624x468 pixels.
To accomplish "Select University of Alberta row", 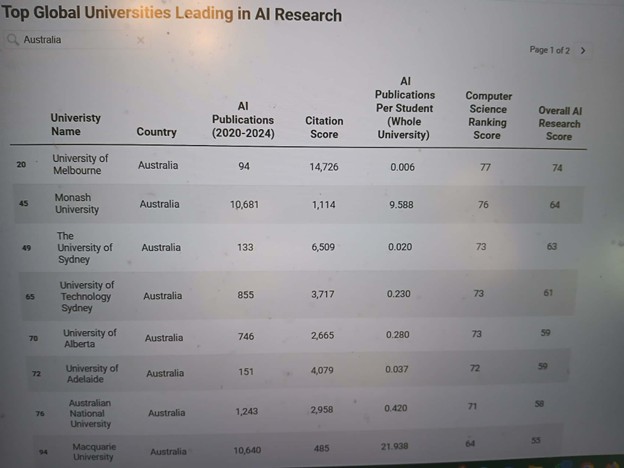I will click(90, 338).
